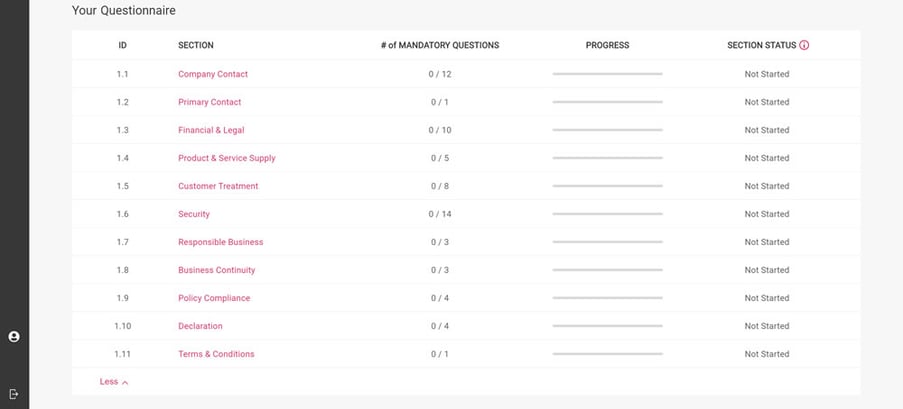Click the ID column header

122,45
